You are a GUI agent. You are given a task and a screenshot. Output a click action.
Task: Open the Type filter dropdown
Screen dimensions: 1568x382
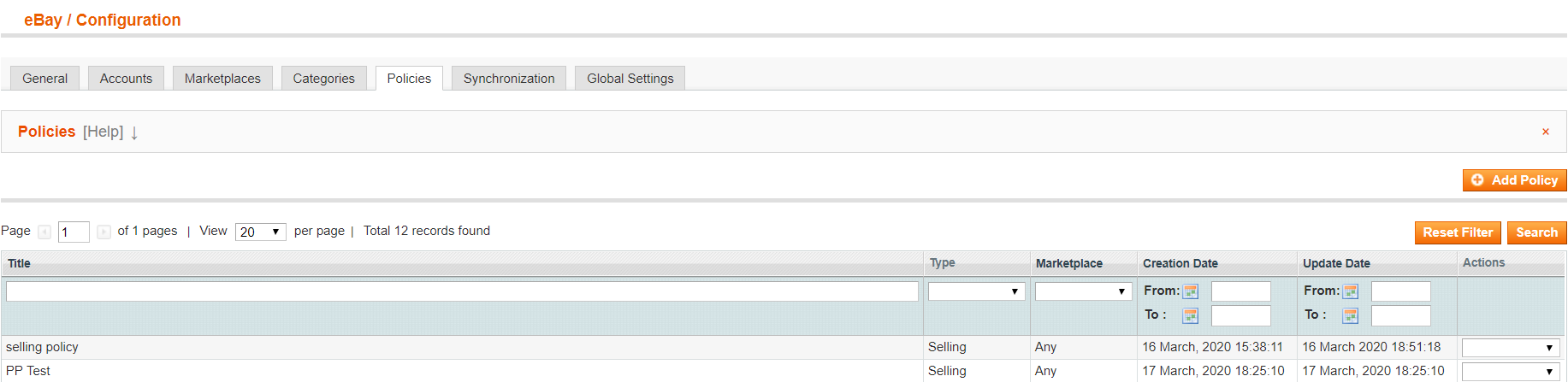[976, 291]
